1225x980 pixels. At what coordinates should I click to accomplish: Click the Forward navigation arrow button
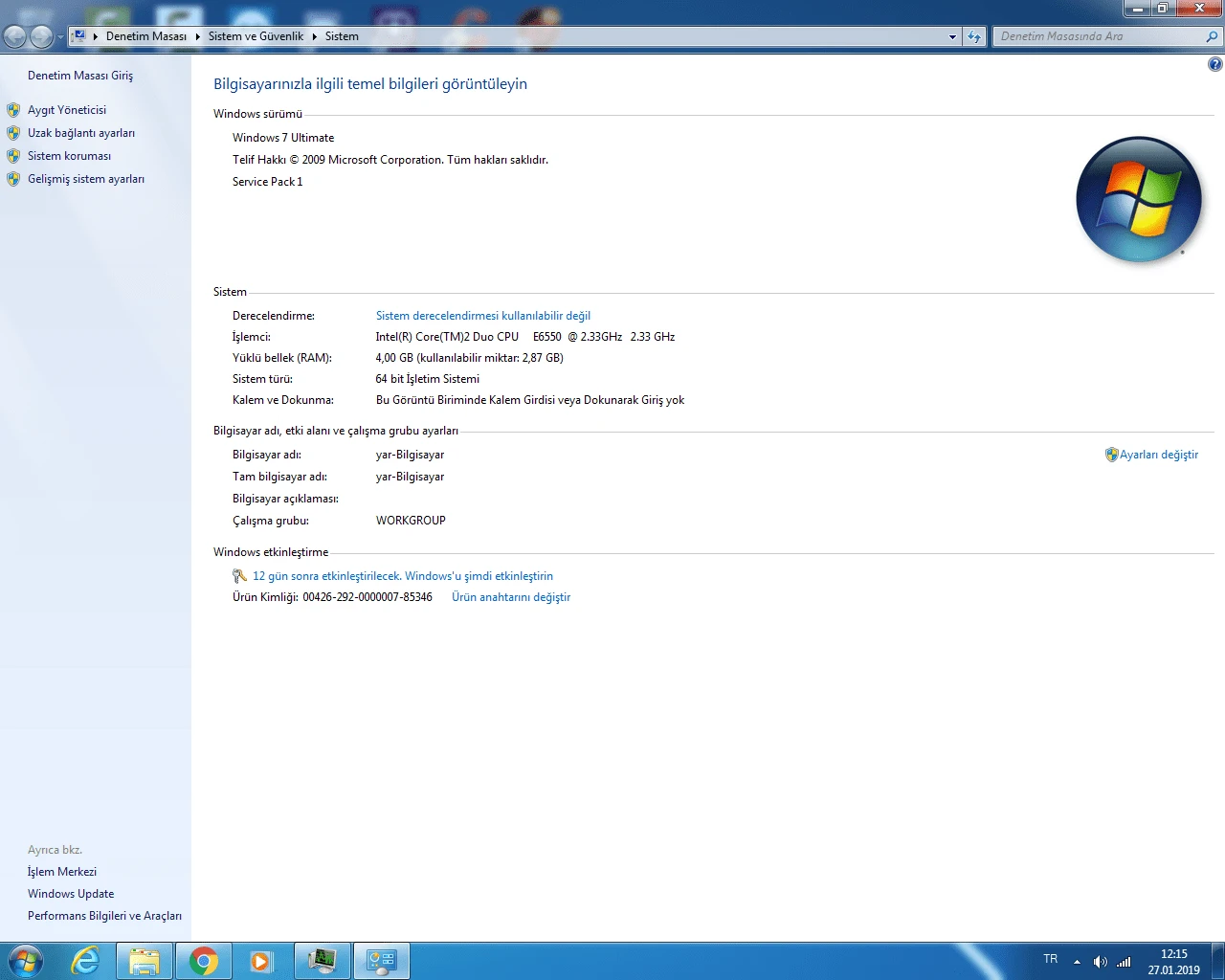41,36
